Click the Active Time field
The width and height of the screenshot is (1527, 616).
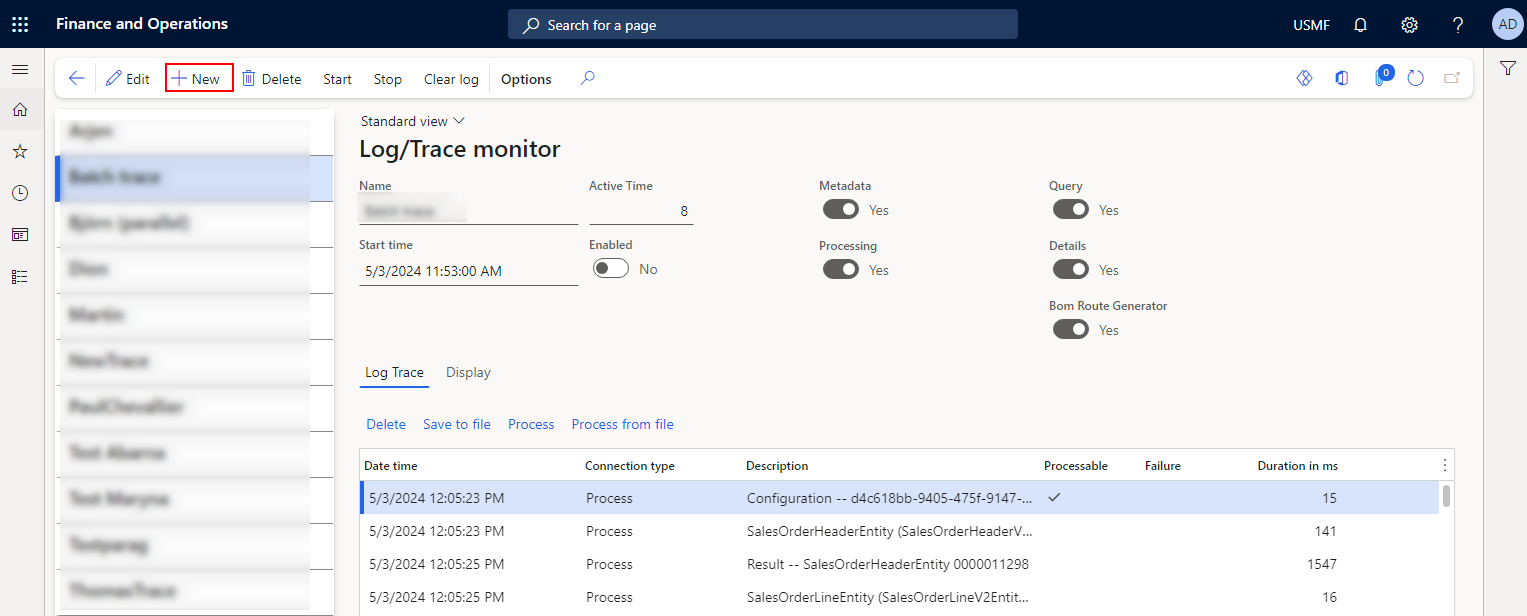[x=641, y=211]
